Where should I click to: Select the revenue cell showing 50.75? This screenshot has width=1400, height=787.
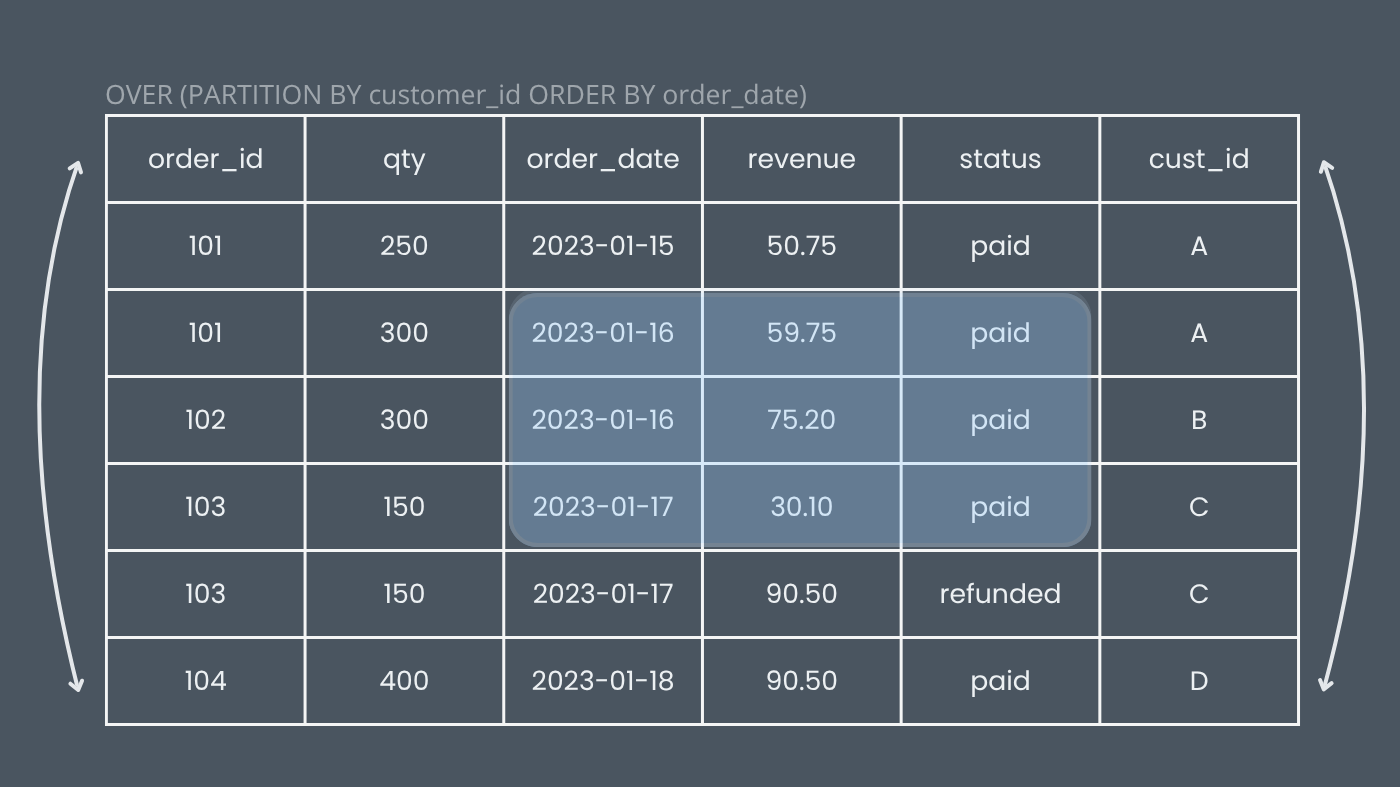point(801,246)
